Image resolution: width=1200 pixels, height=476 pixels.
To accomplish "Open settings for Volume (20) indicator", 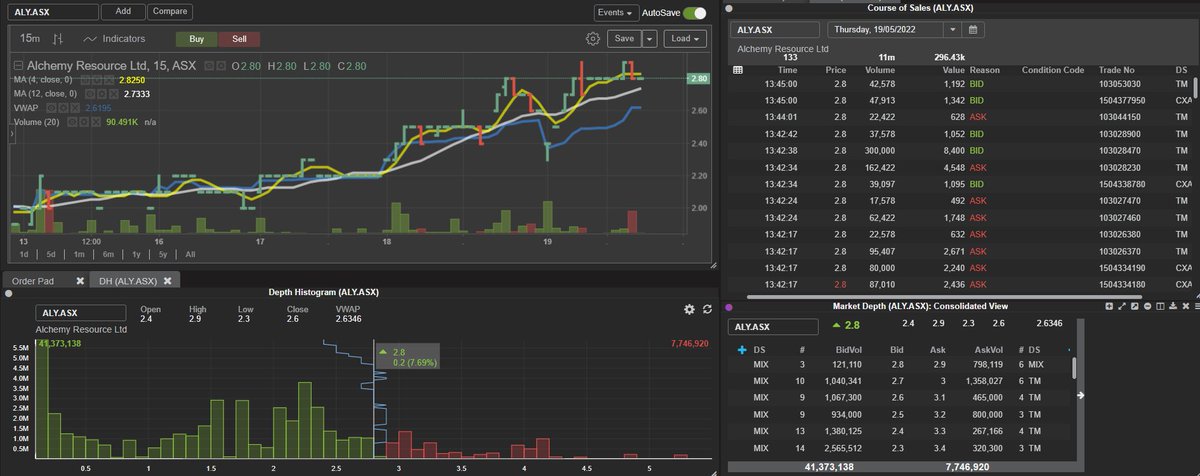I will point(84,122).
